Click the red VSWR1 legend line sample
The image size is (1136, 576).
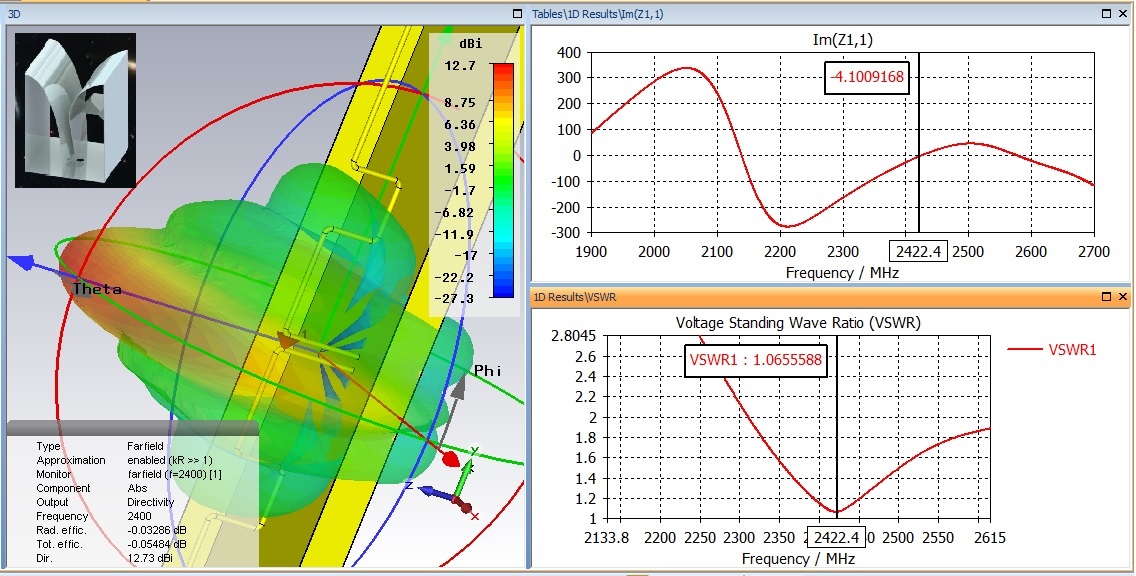tap(1025, 349)
